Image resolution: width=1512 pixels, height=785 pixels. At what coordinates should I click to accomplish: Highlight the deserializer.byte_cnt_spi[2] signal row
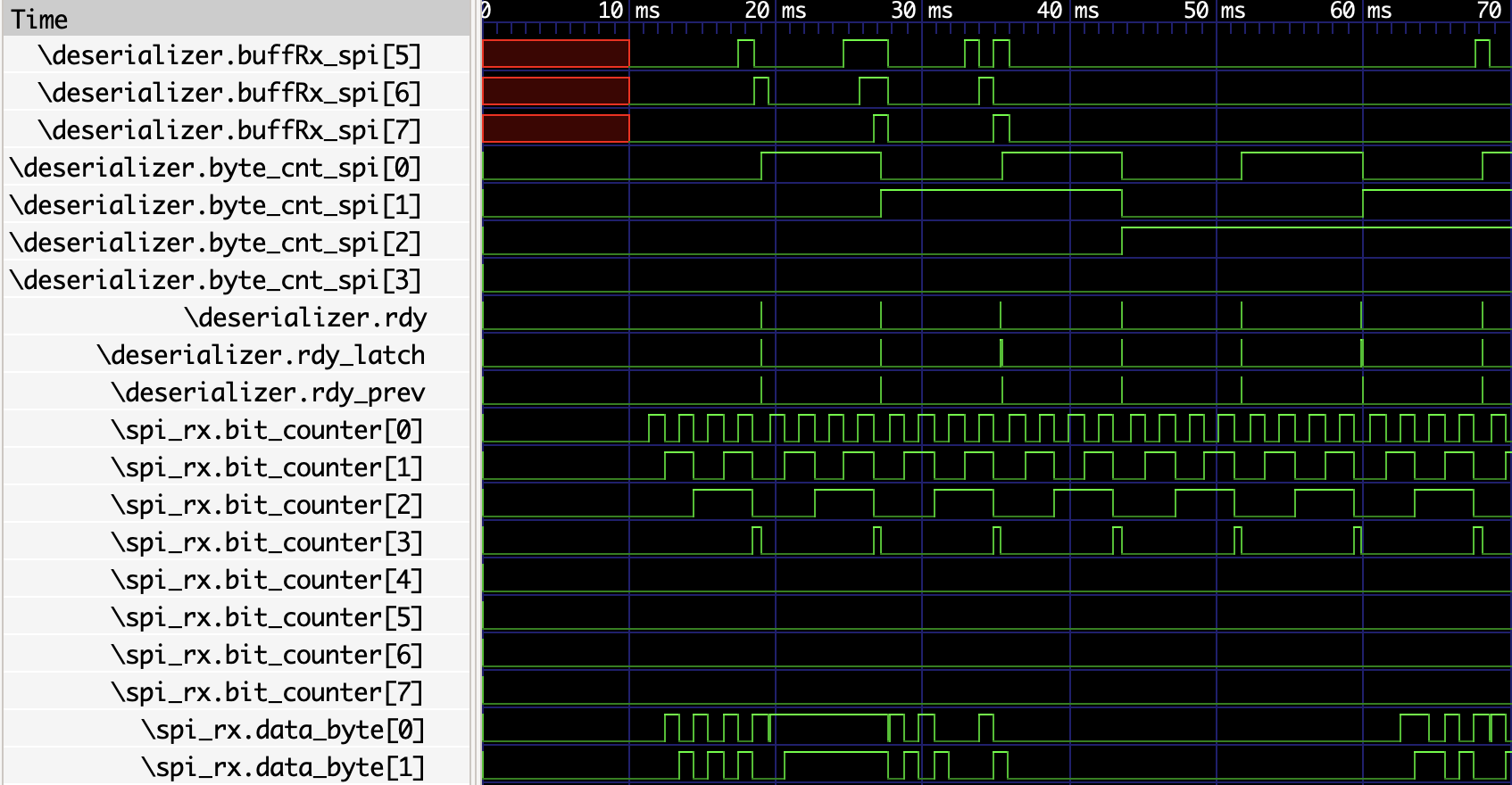(x=214, y=243)
